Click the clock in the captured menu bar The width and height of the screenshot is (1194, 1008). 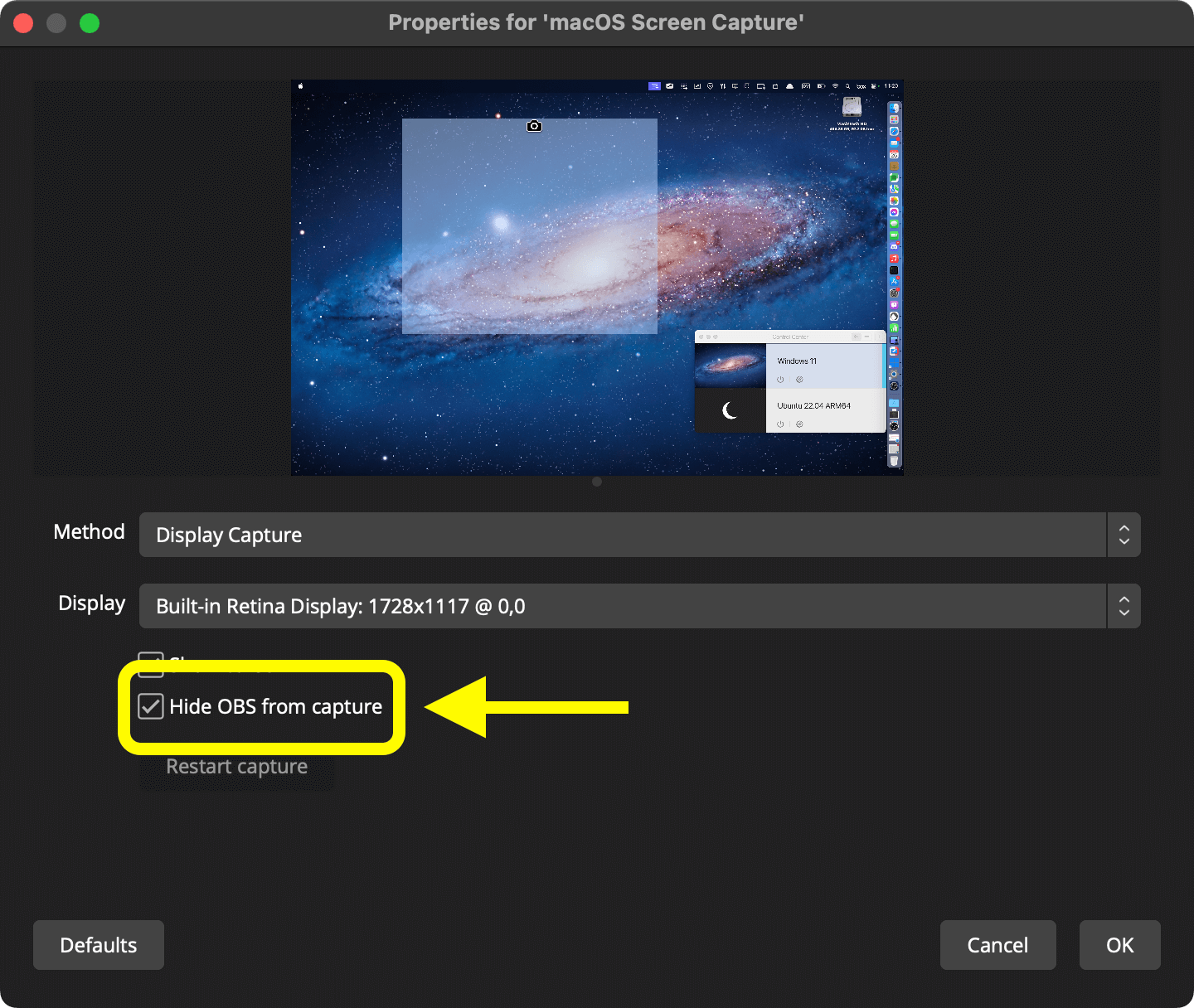pos(891,86)
